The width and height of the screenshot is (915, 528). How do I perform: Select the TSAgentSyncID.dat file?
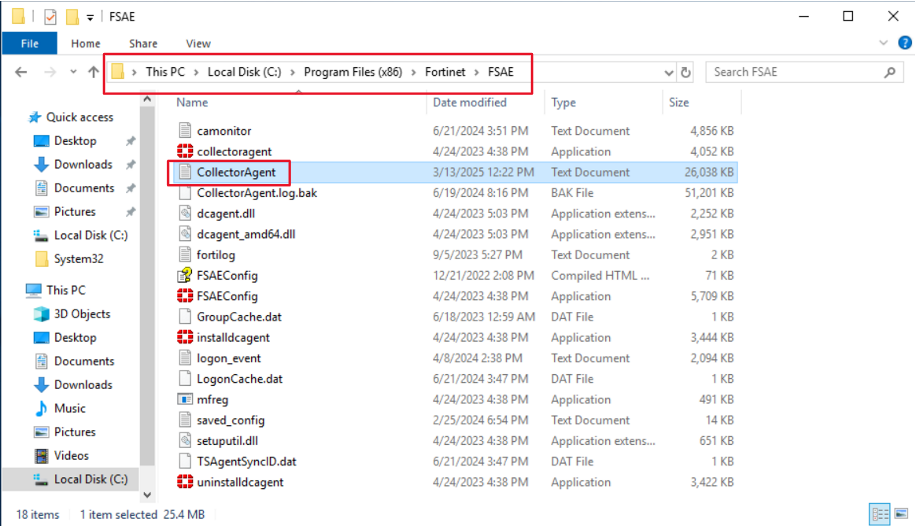(246, 461)
